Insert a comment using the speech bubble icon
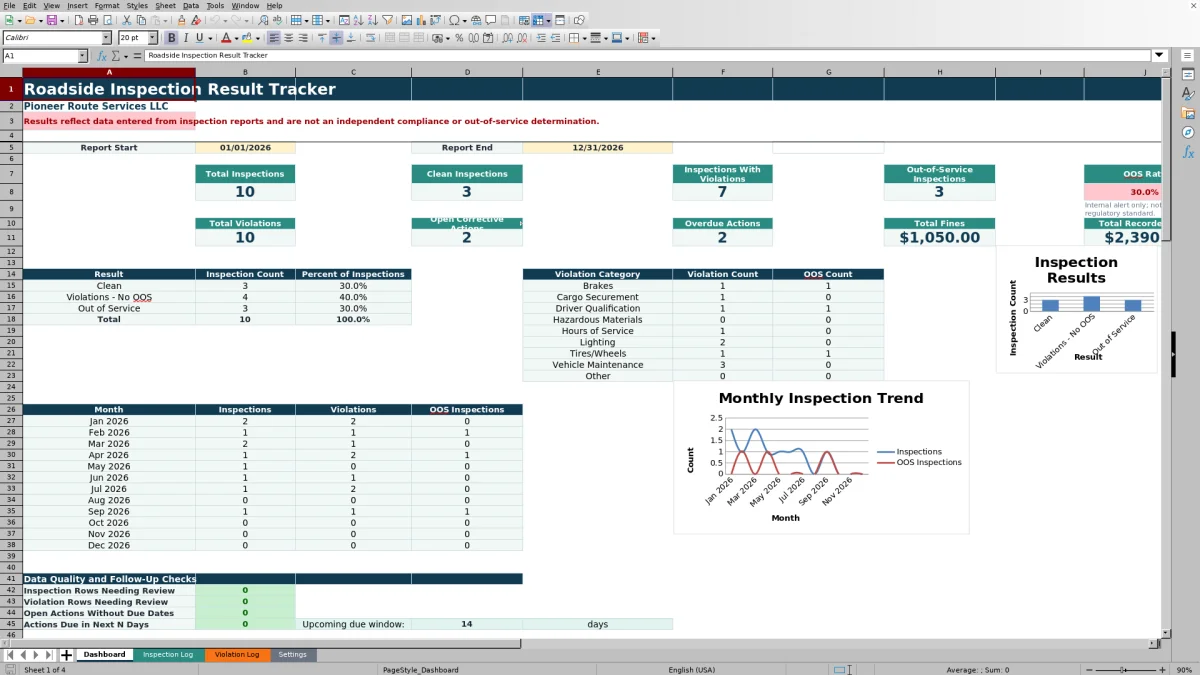 (491, 20)
